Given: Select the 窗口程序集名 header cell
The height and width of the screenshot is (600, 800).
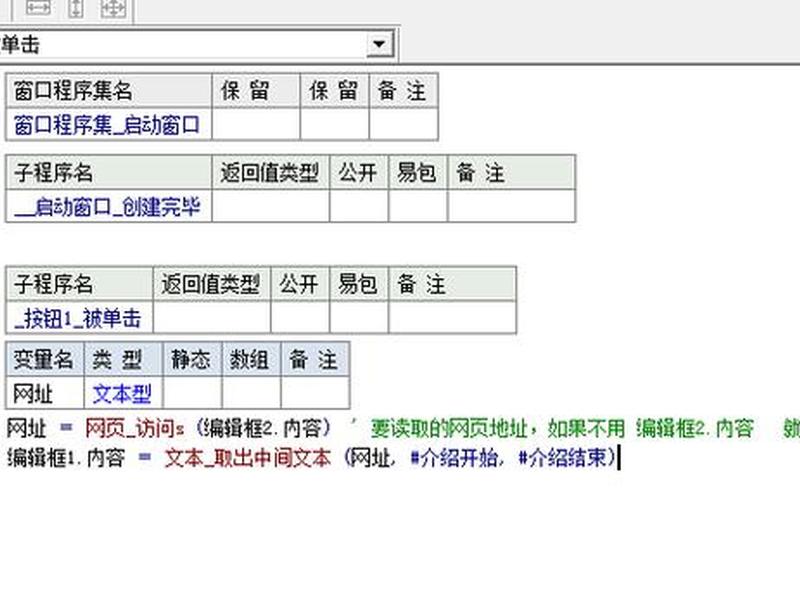Looking at the screenshot, I should [x=109, y=91].
